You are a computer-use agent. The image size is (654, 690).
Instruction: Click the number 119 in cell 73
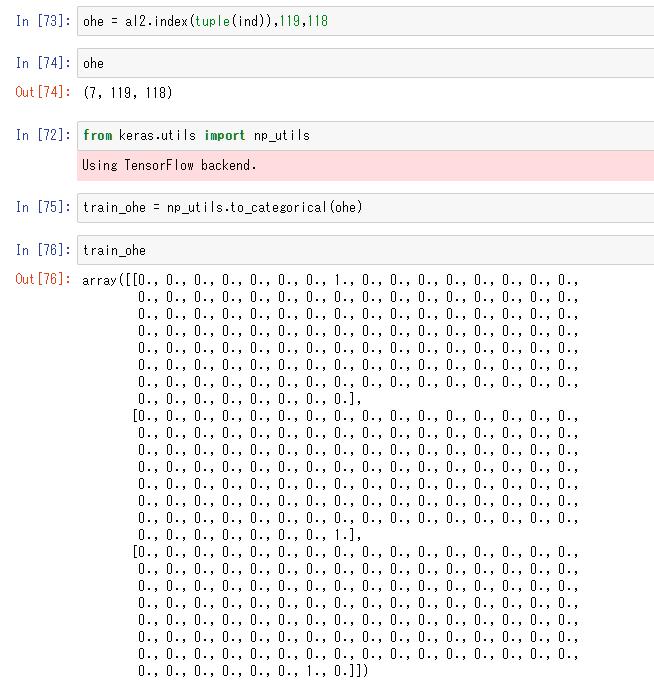pos(290,21)
